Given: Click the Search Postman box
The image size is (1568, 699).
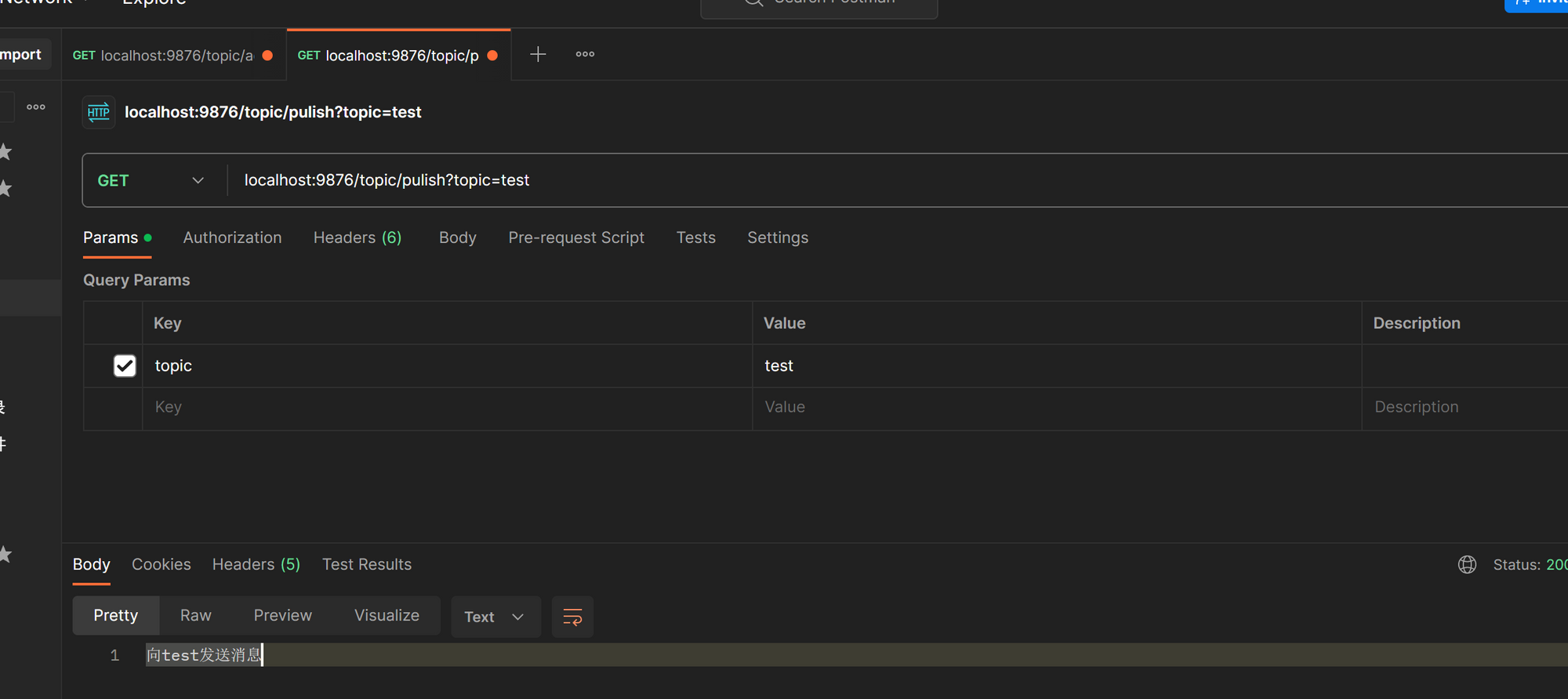Looking at the screenshot, I should pos(819,5).
